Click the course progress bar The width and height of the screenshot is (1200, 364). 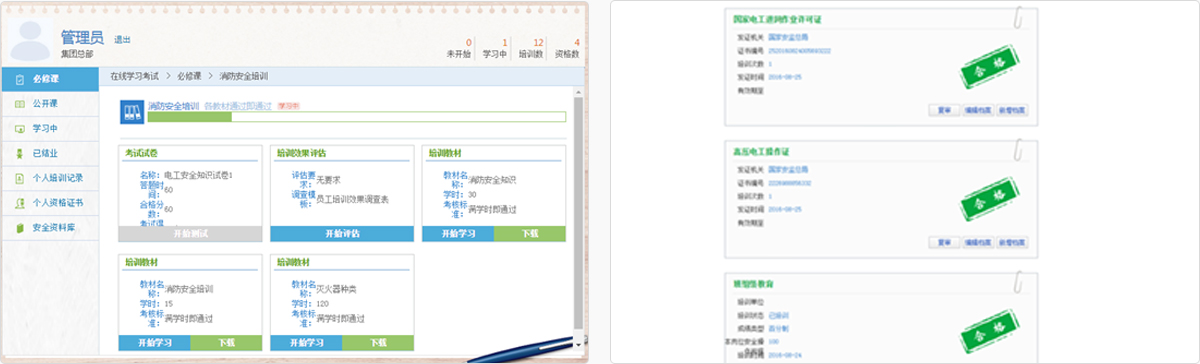pyautogui.click(x=356, y=117)
